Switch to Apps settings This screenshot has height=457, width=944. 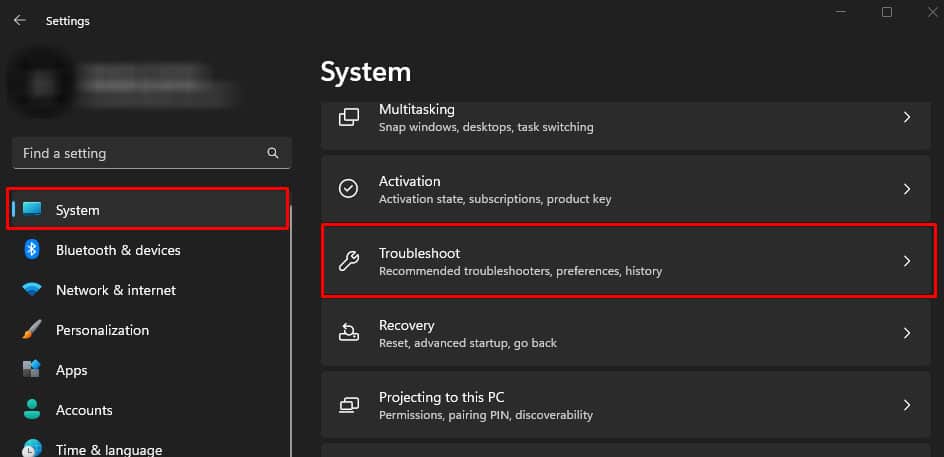[148, 370]
